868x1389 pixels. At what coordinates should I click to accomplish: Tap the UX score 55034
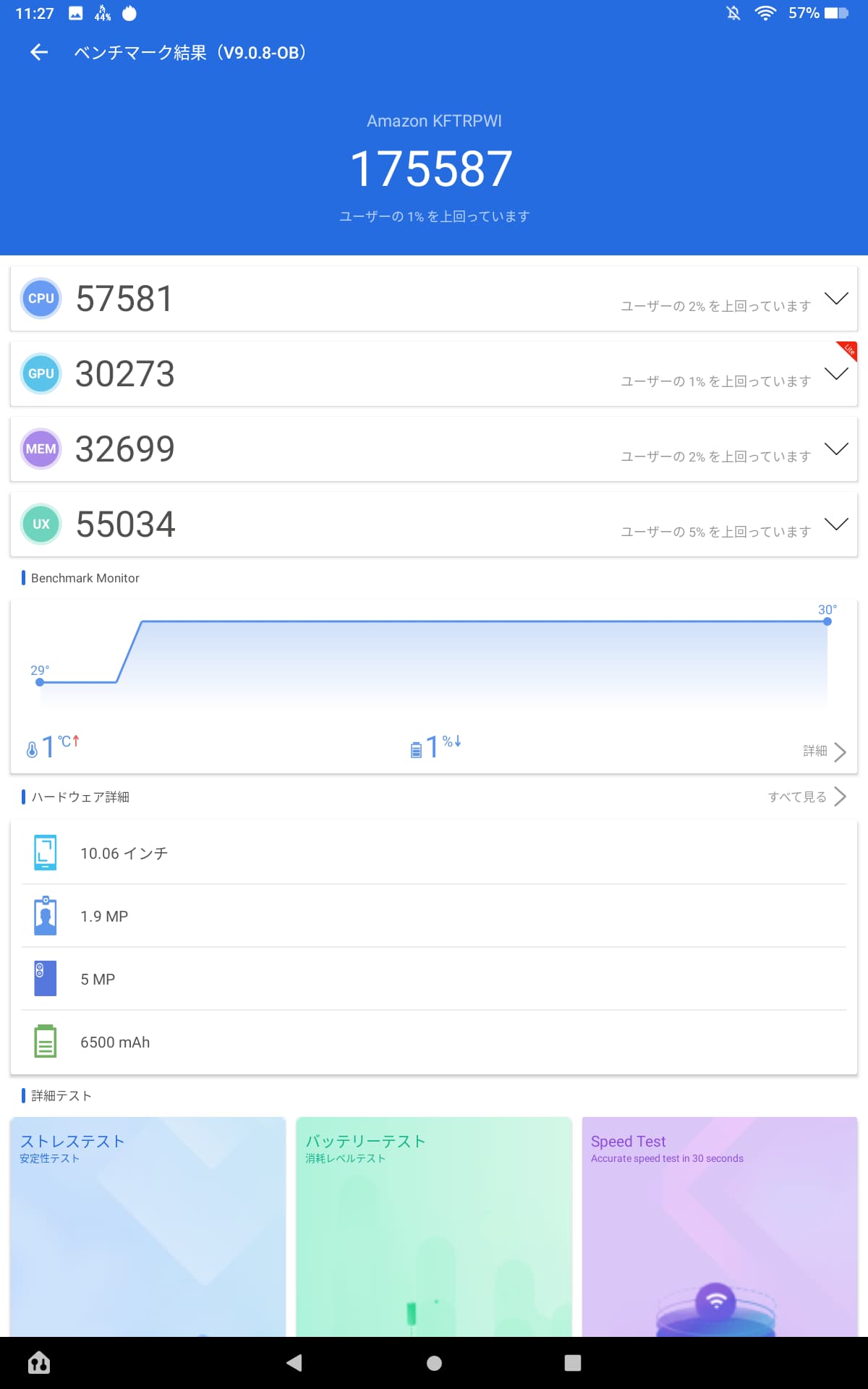126,524
